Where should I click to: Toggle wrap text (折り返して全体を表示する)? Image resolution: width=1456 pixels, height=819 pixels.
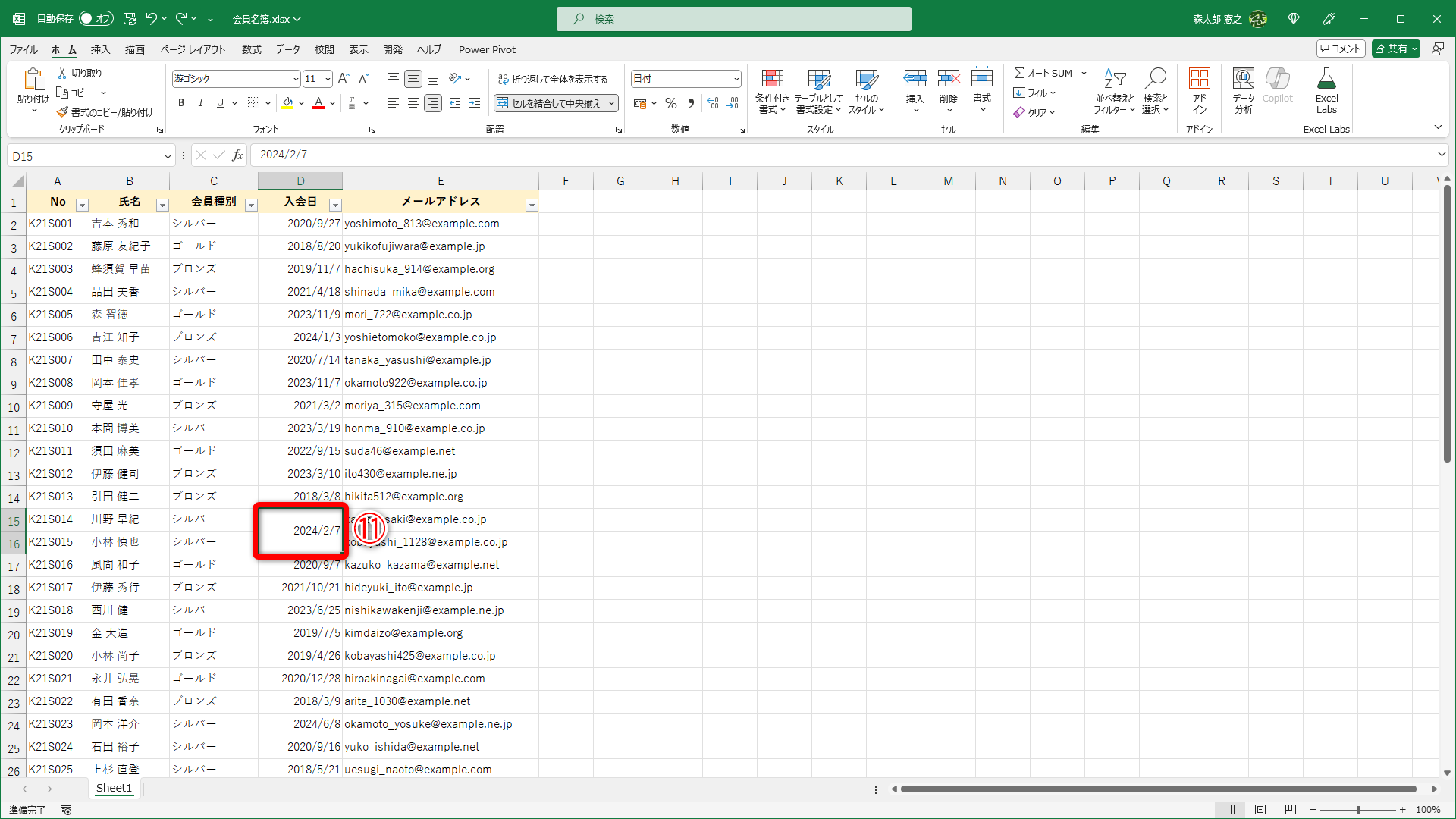coord(553,79)
